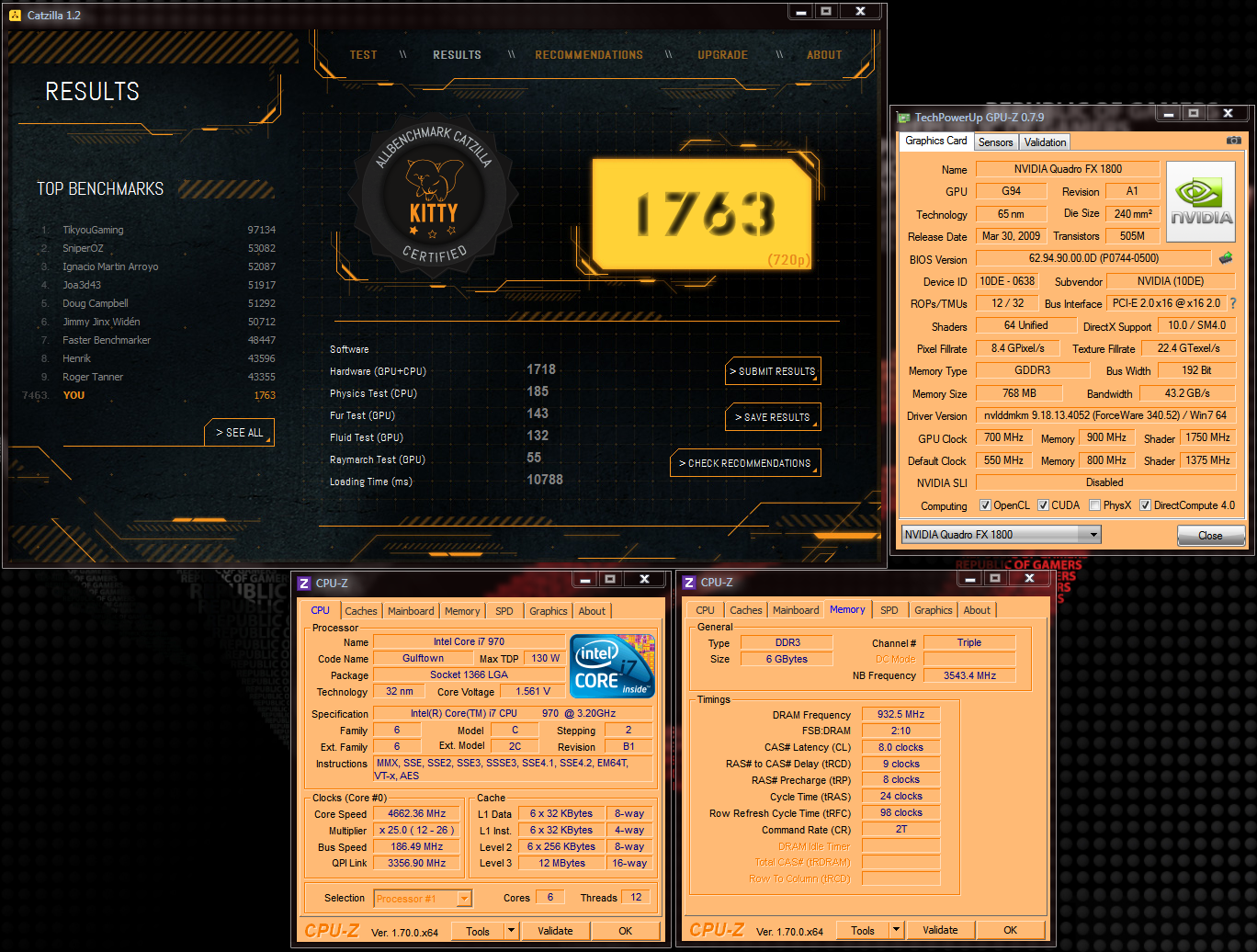This screenshot has height=952, width=1257.
Task: Click the OK button in right CPU-Z
Action: click(x=1011, y=930)
